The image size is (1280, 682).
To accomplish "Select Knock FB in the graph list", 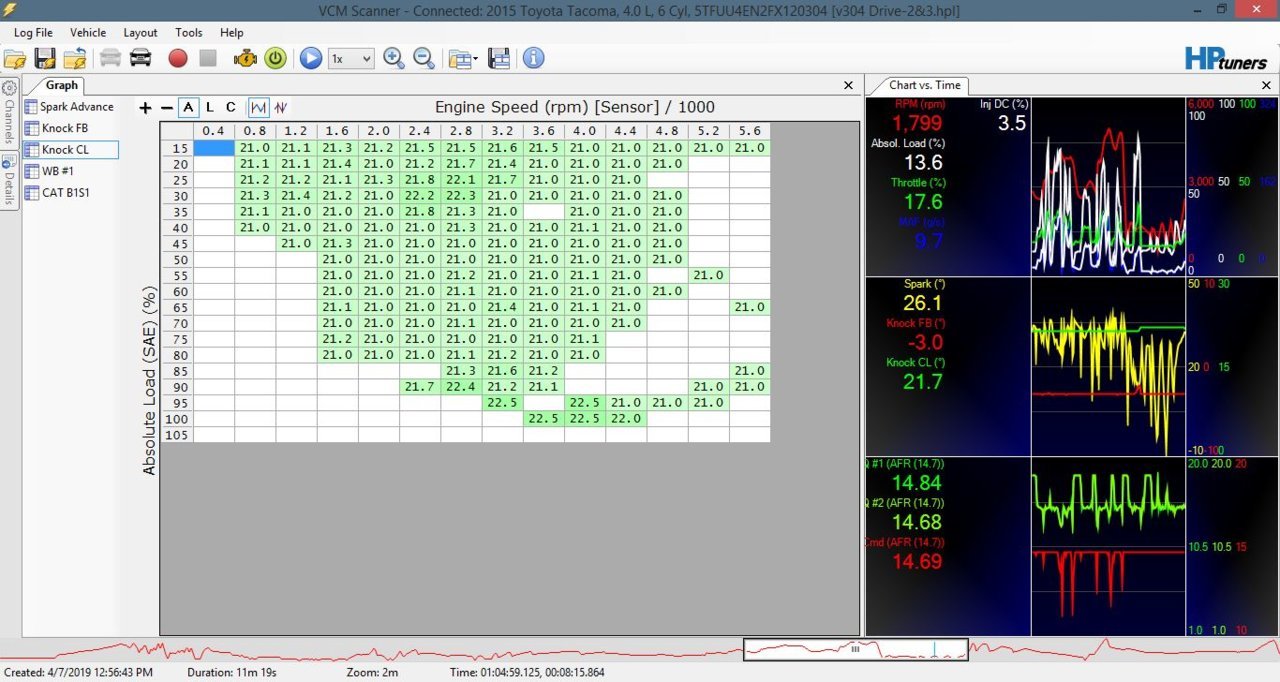I will click(x=56, y=128).
